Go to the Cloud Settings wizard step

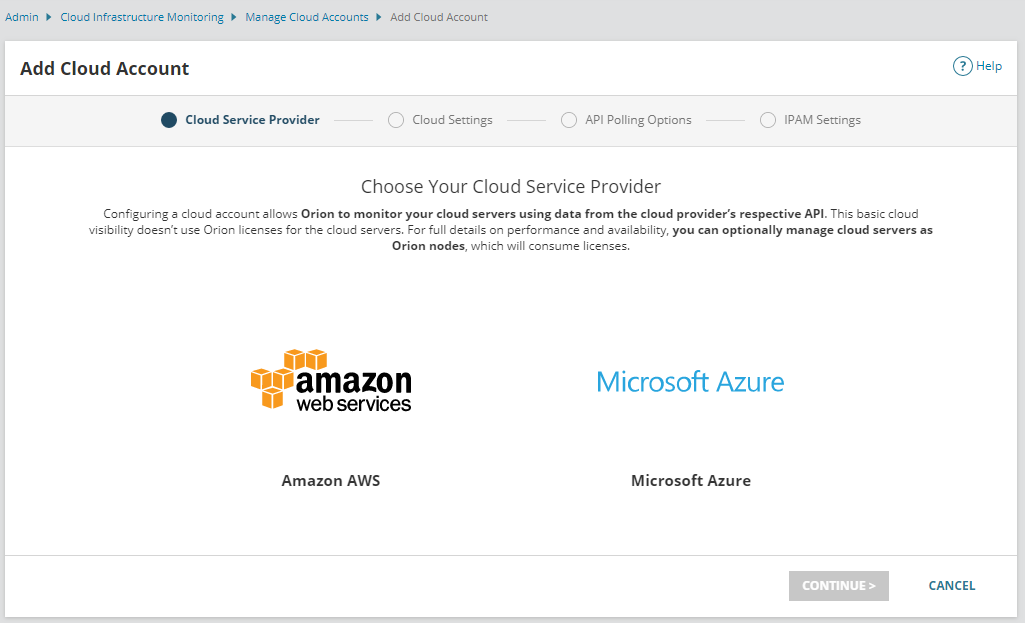[452, 120]
